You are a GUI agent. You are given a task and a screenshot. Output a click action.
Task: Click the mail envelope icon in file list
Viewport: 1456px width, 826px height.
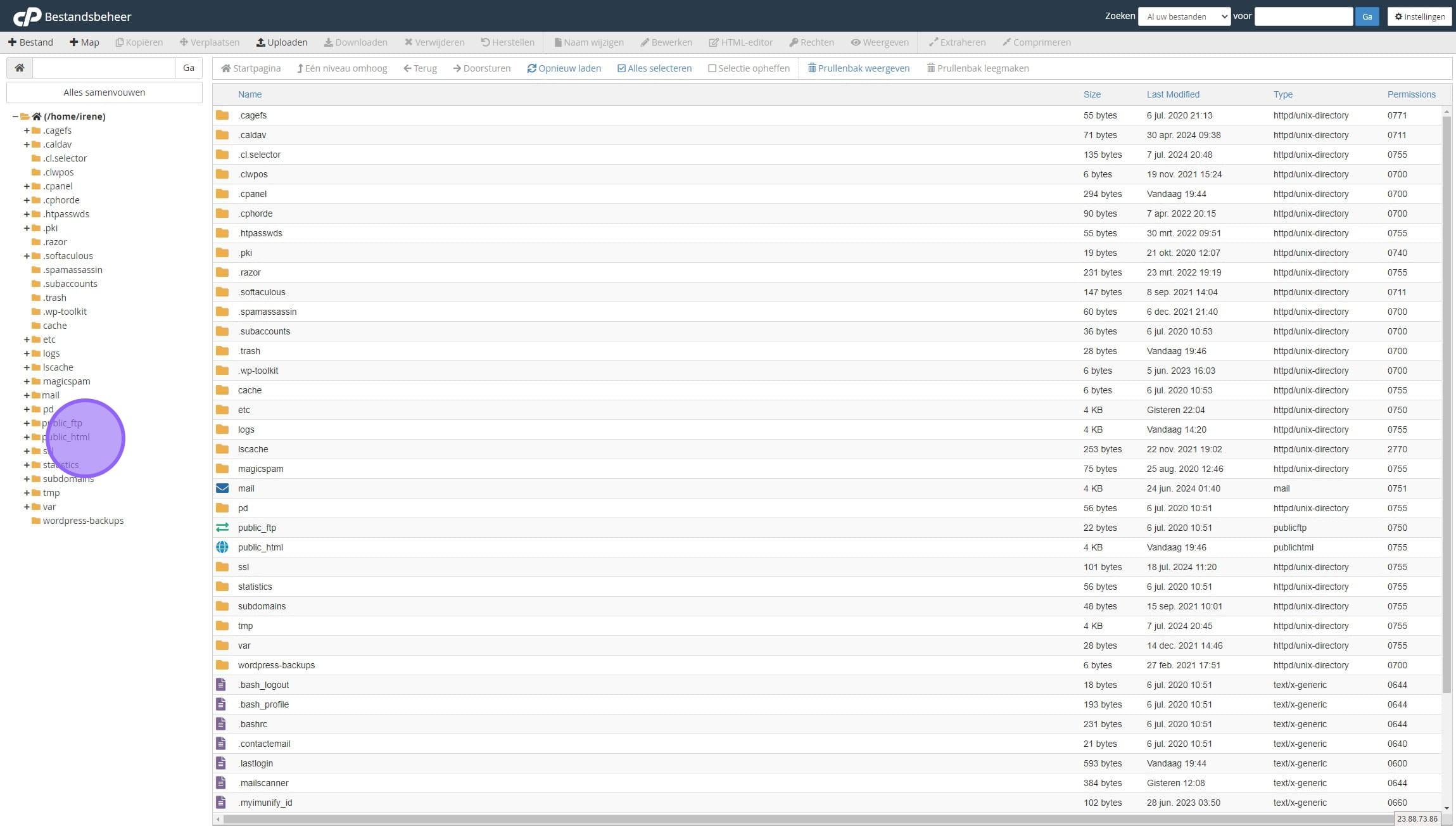tap(222, 488)
